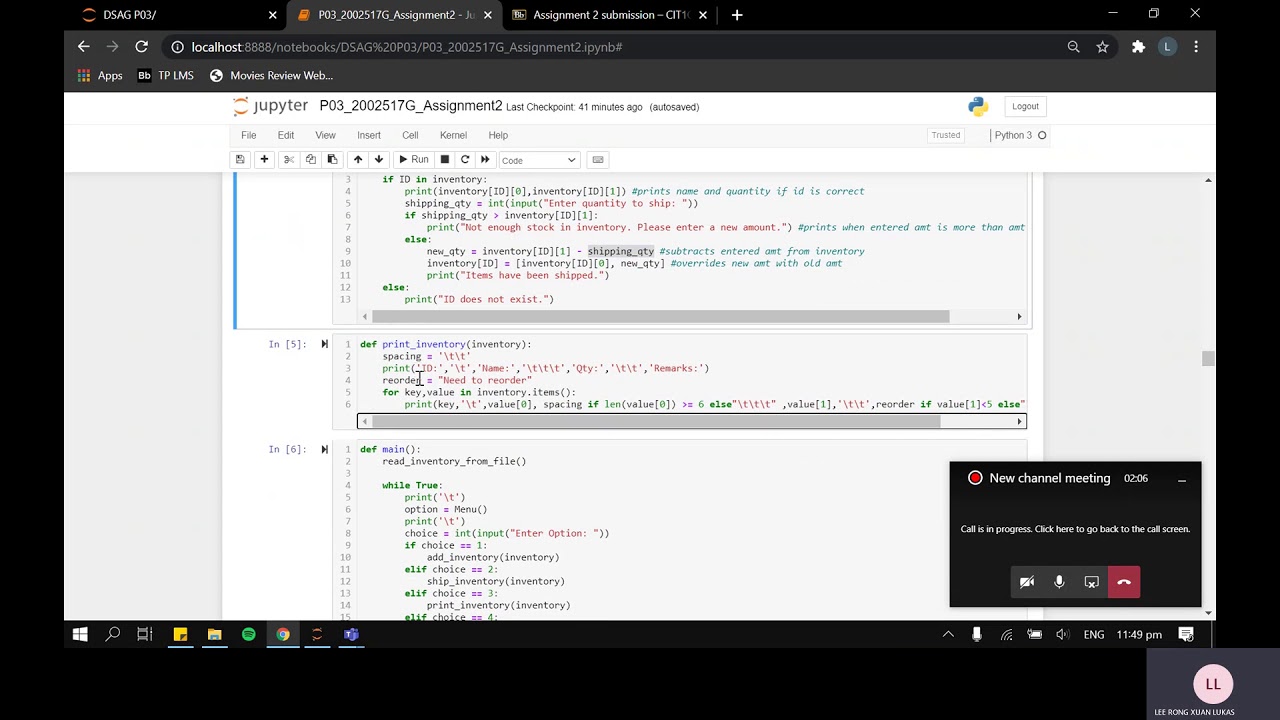Open Spotify from the Windows taskbar
Viewport: 1280px width, 720px height.
click(249, 634)
